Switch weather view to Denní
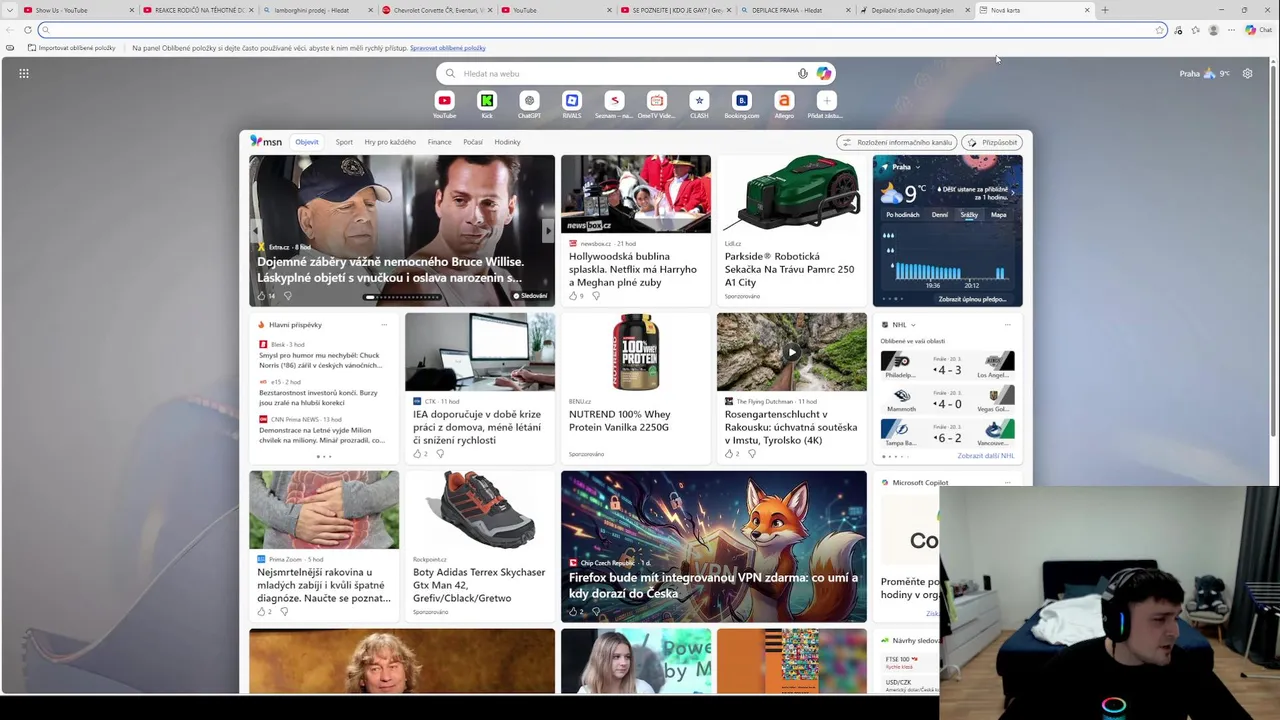 pos(940,215)
